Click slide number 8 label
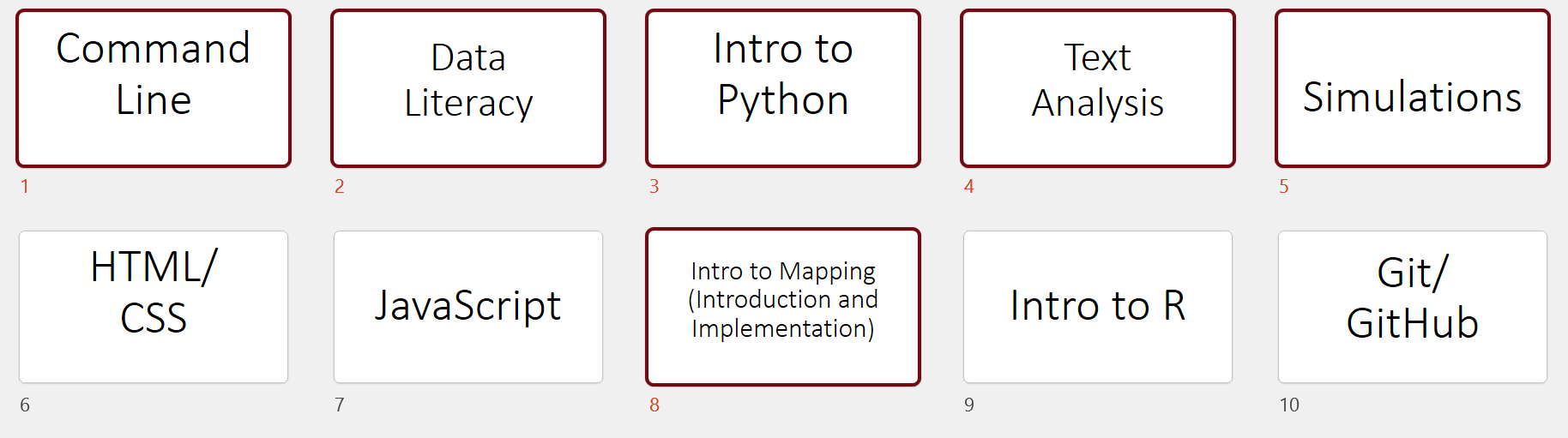The width and height of the screenshot is (1568, 438). click(654, 405)
